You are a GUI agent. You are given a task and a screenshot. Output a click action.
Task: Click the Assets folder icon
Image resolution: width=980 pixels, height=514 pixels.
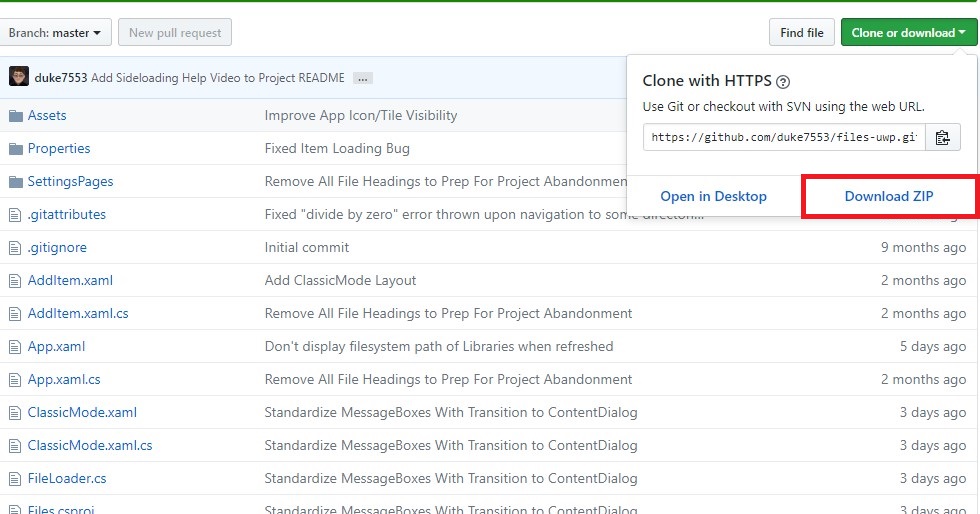pyautogui.click(x=15, y=116)
